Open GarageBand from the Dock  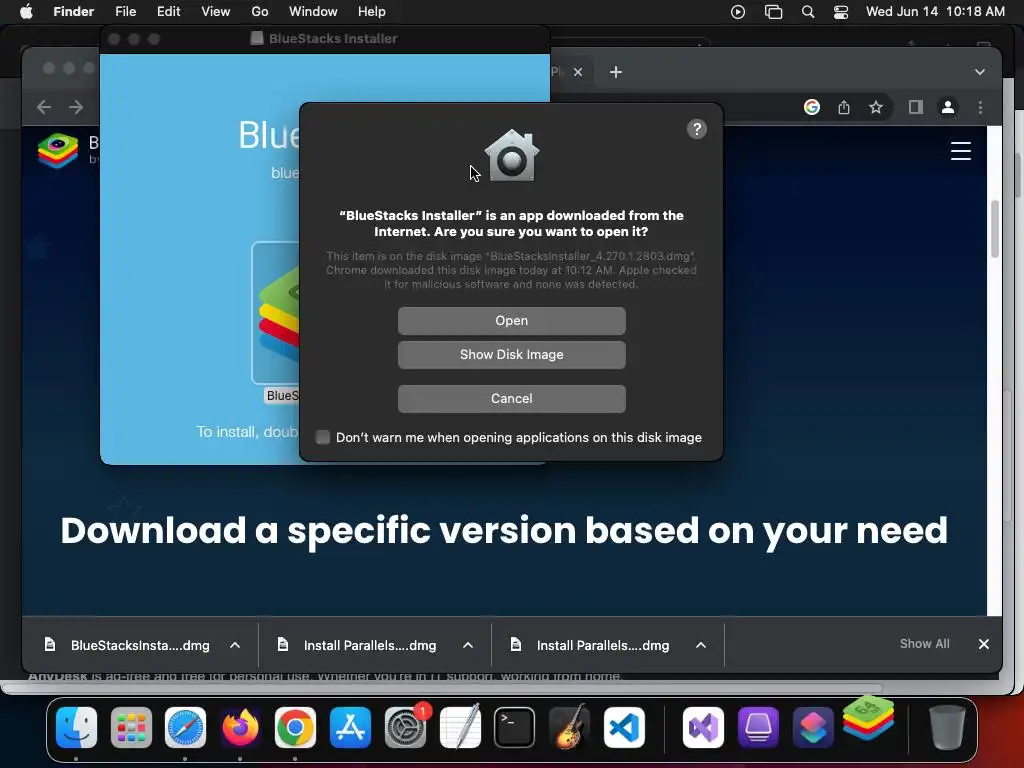pyautogui.click(x=569, y=726)
